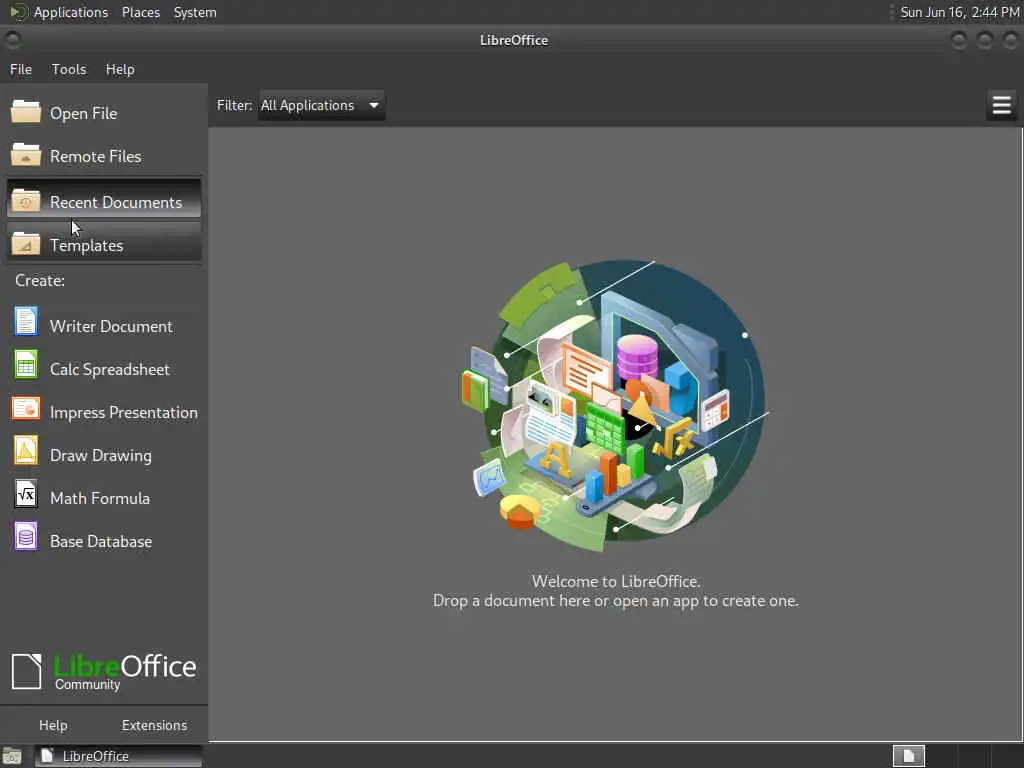Open the System menu
1024x768 pixels.
click(195, 12)
